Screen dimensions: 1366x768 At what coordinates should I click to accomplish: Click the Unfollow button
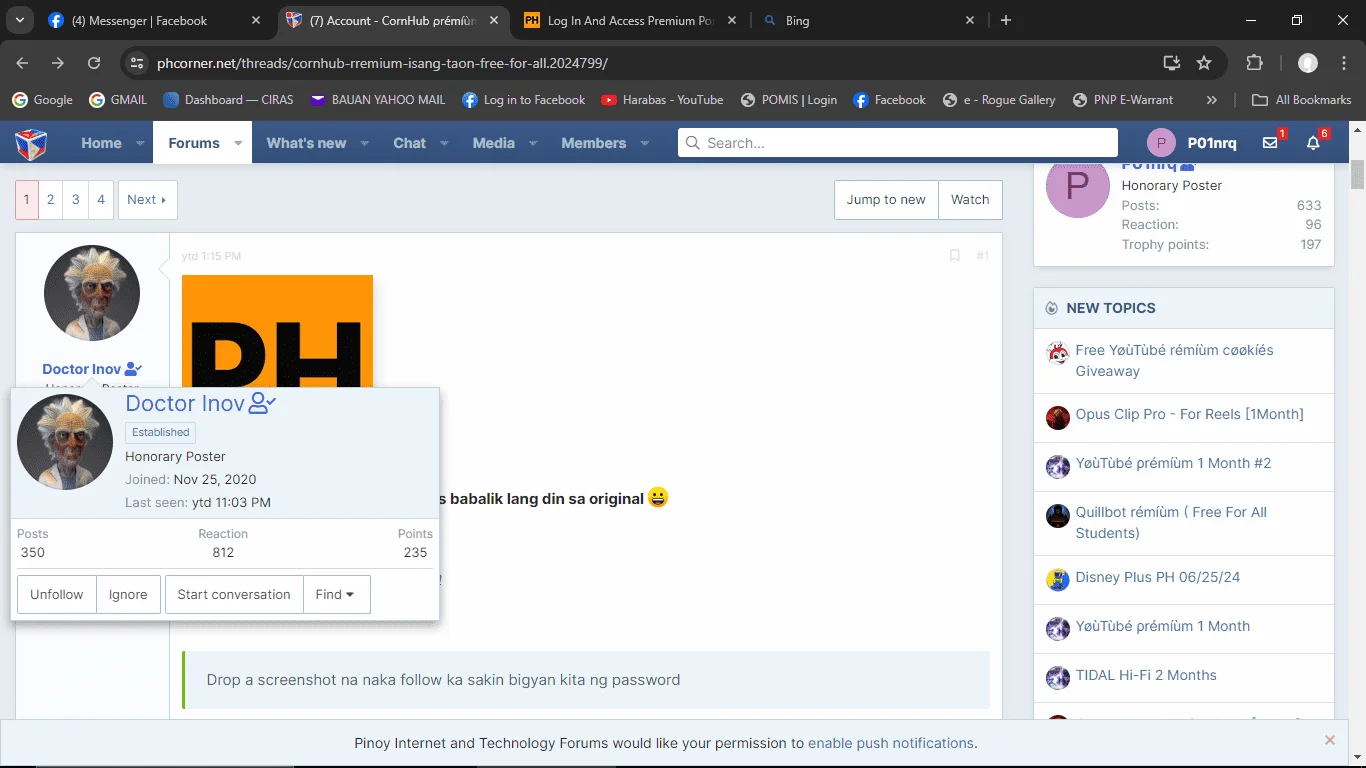(57, 594)
